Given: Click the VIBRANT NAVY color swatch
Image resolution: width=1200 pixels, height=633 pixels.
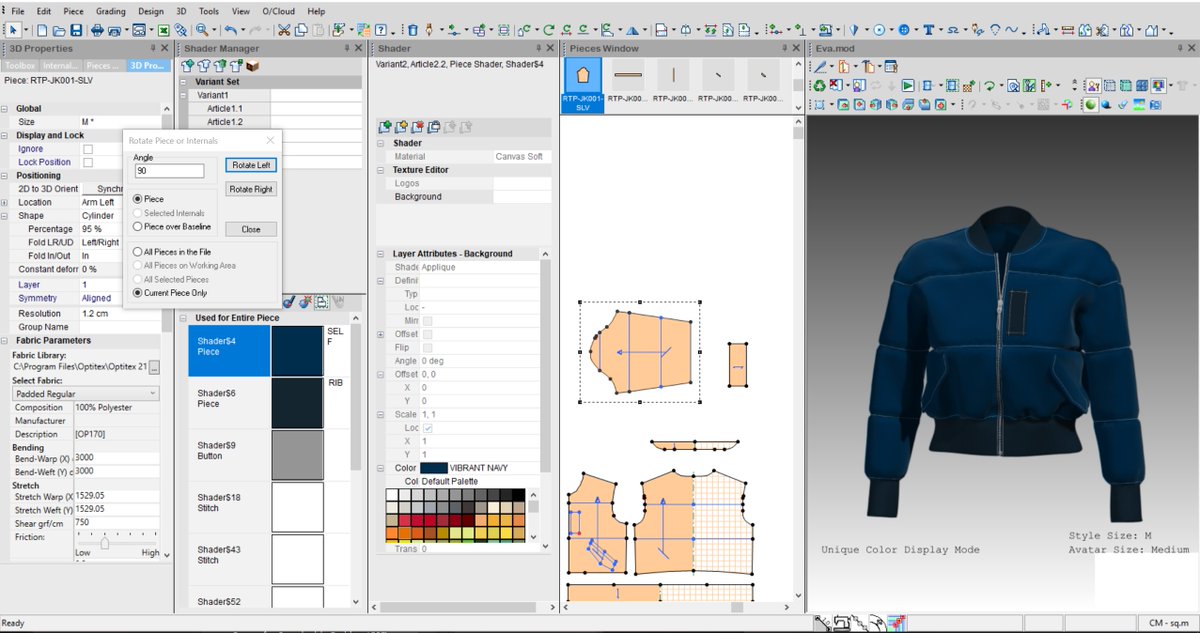Looking at the screenshot, I should [433, 468].
